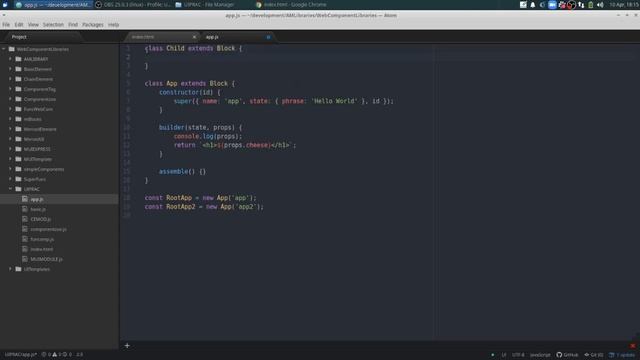Screen dimensions: 640x360
Task: Click the GitHub label in status bar
Action: tap(571, 355)
